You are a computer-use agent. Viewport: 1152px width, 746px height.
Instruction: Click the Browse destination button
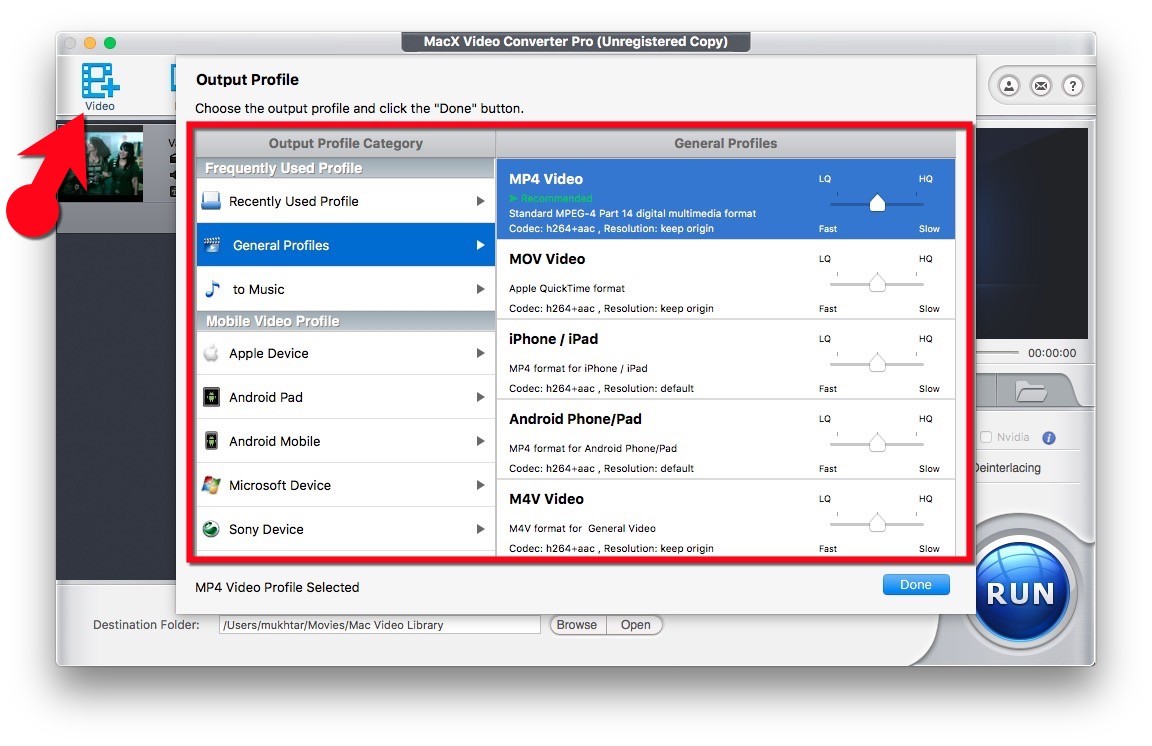click(577, 625)
